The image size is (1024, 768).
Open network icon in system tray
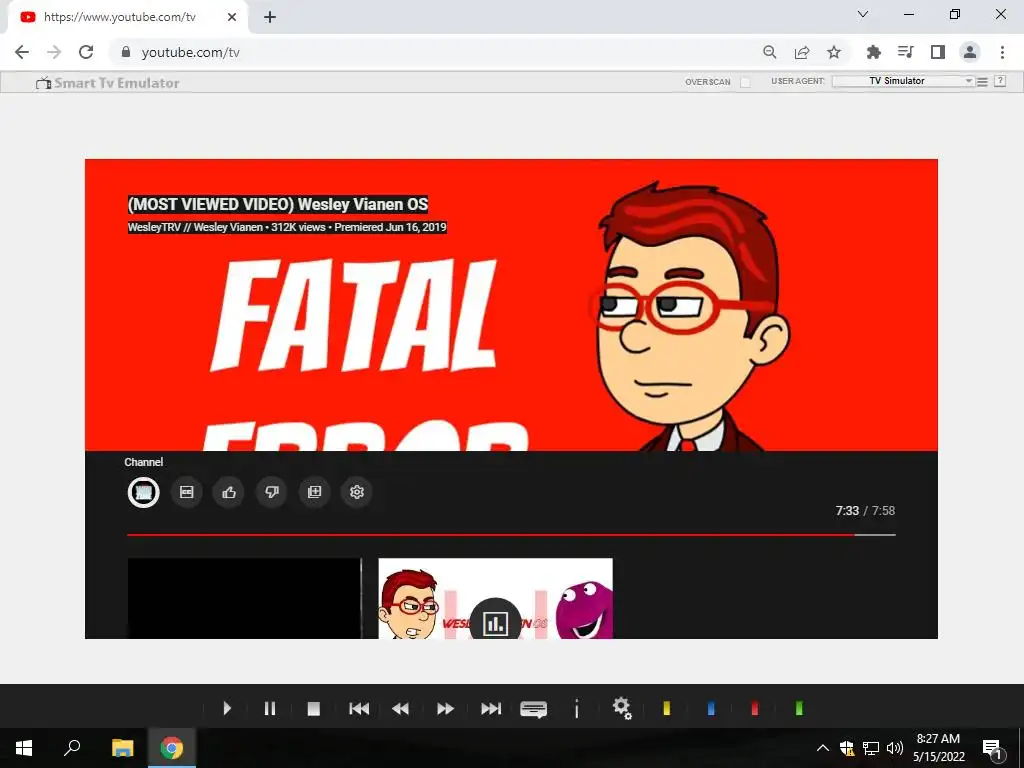click(x=871, y=748)
